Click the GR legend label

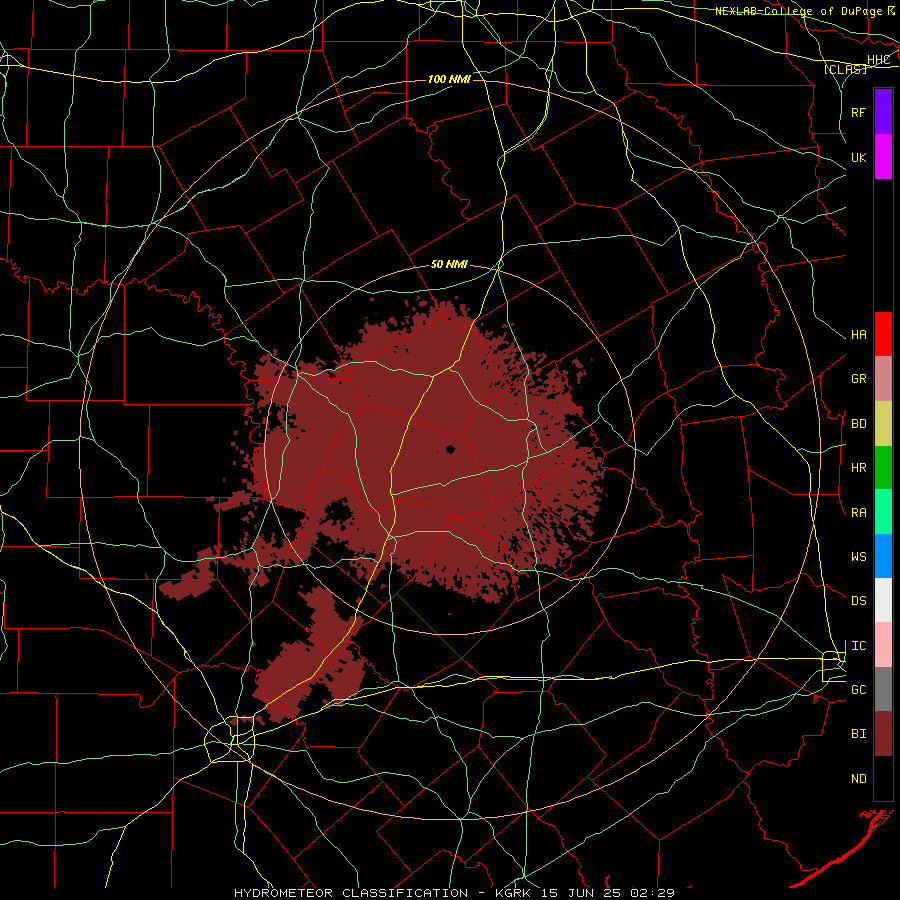coord(858,379)
